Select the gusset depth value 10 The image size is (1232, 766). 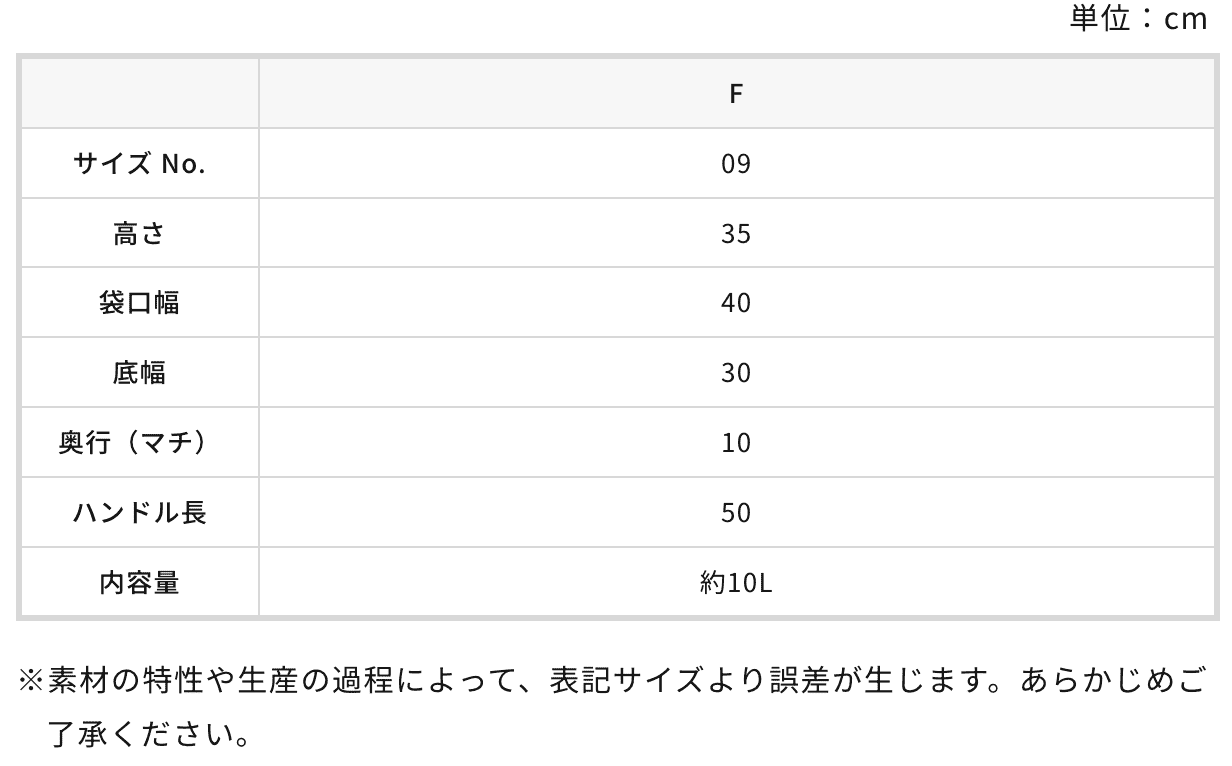[735, 443]
